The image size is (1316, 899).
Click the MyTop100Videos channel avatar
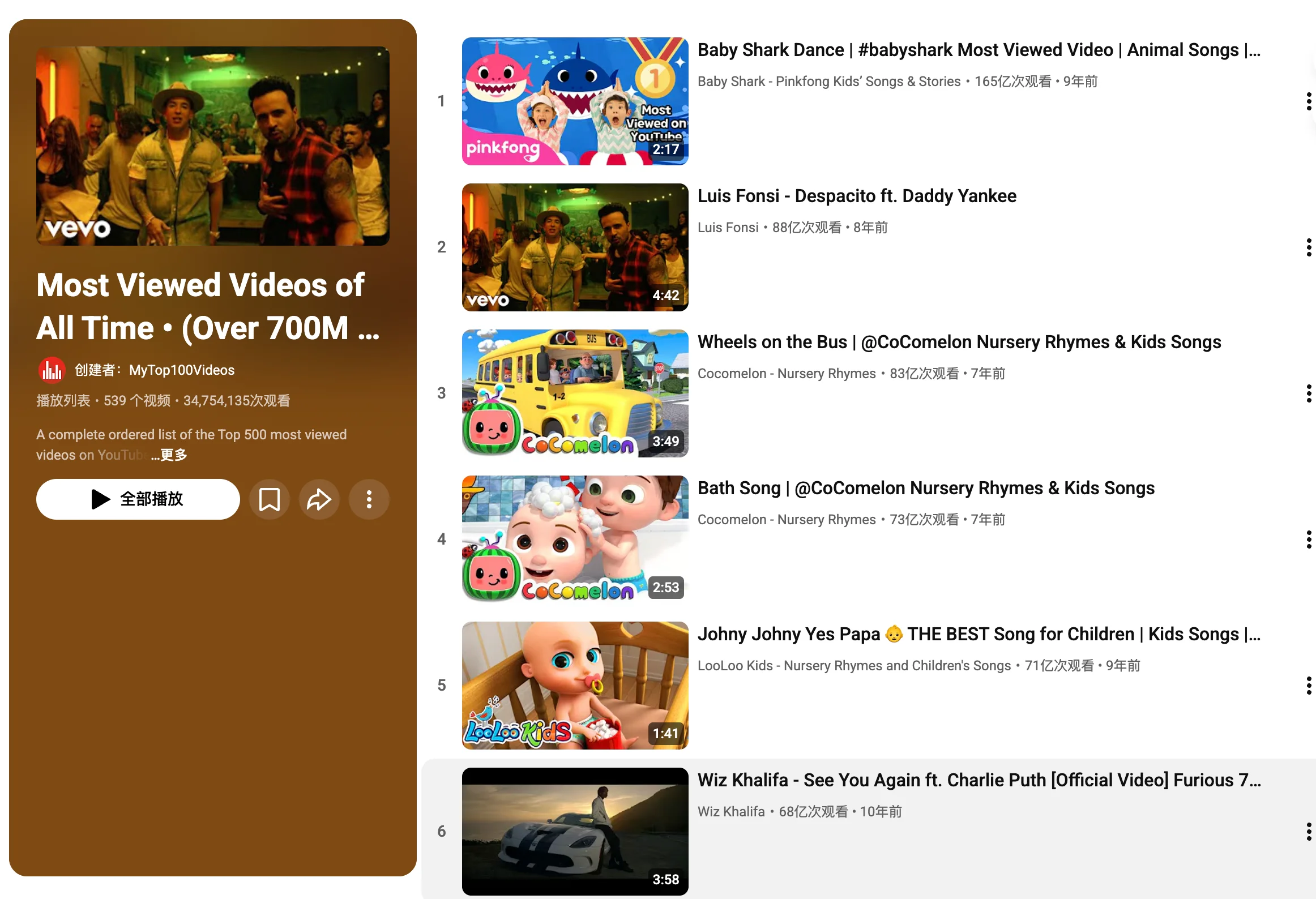click(51, 370)
